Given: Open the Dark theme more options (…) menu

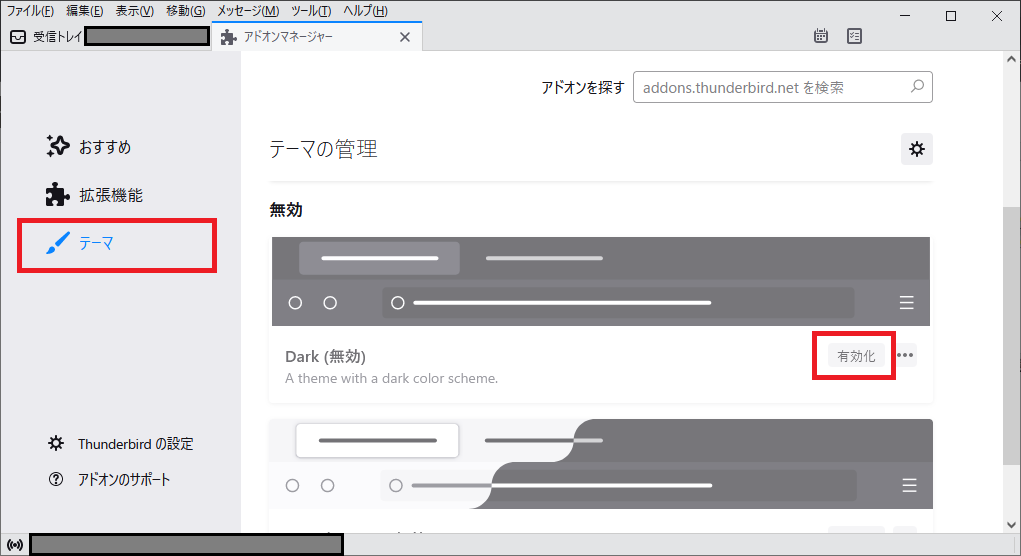Looking at the screenshot, I should pos(905,355).
